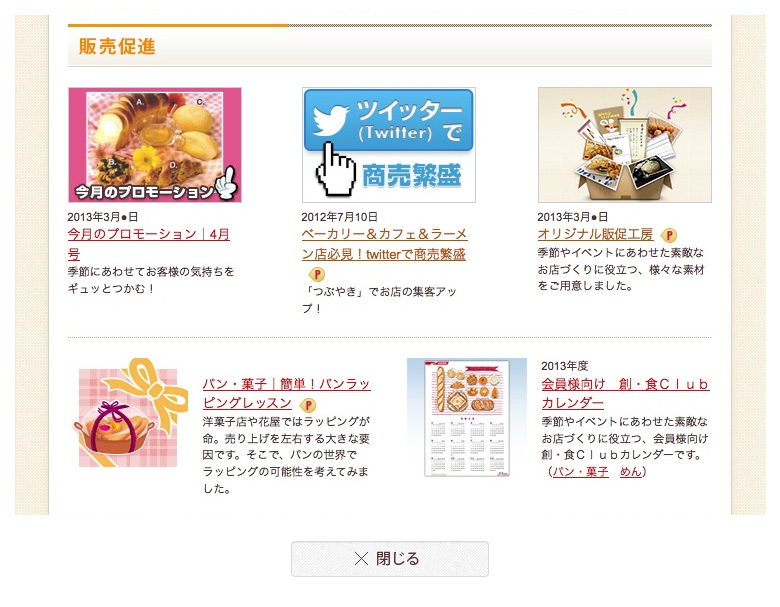Click the めん link in the calendar description
Screen dimensions: 780x607
(x=630, y=471)
